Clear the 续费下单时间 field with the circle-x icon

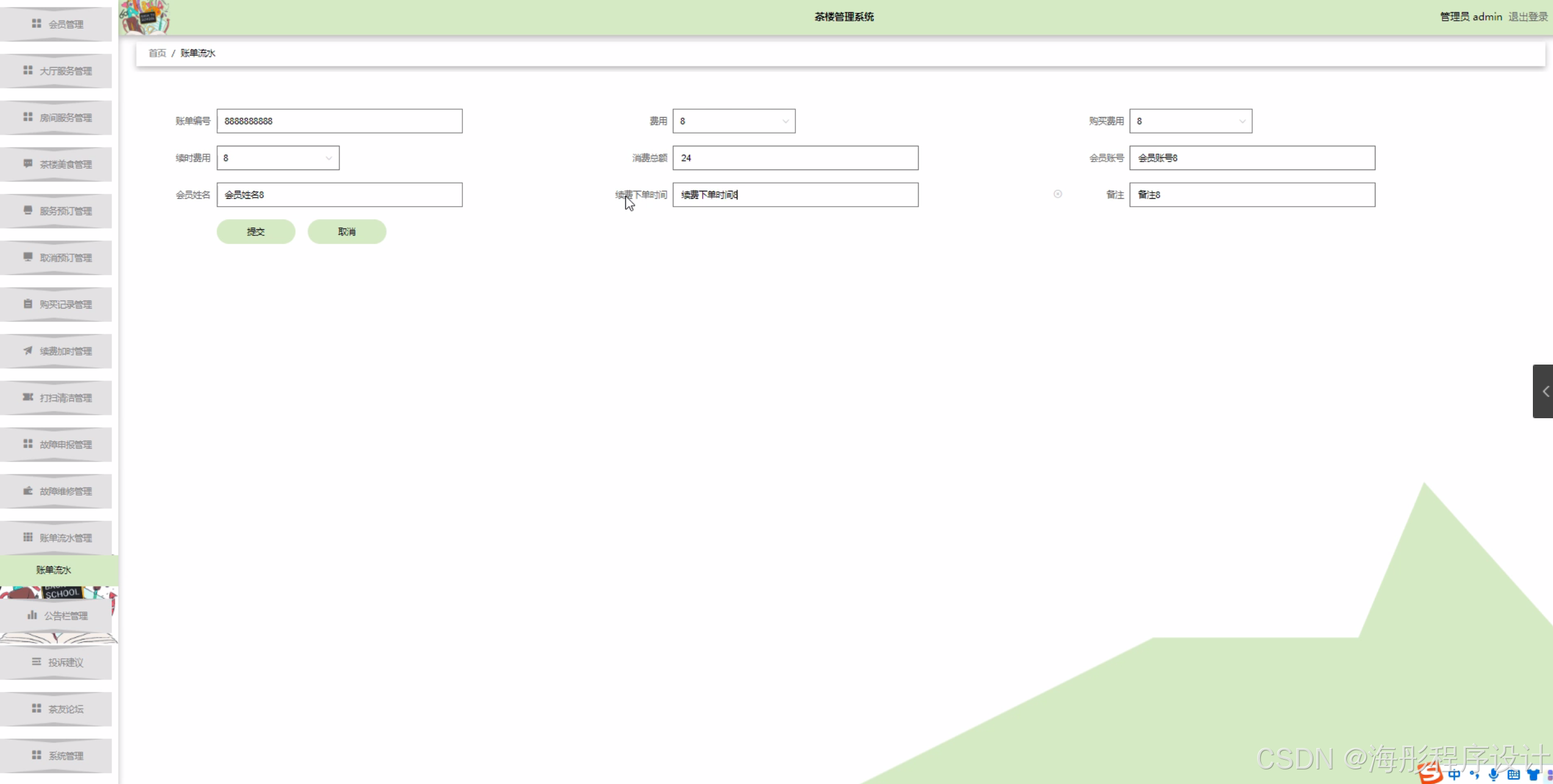[x=1058, y=194]
